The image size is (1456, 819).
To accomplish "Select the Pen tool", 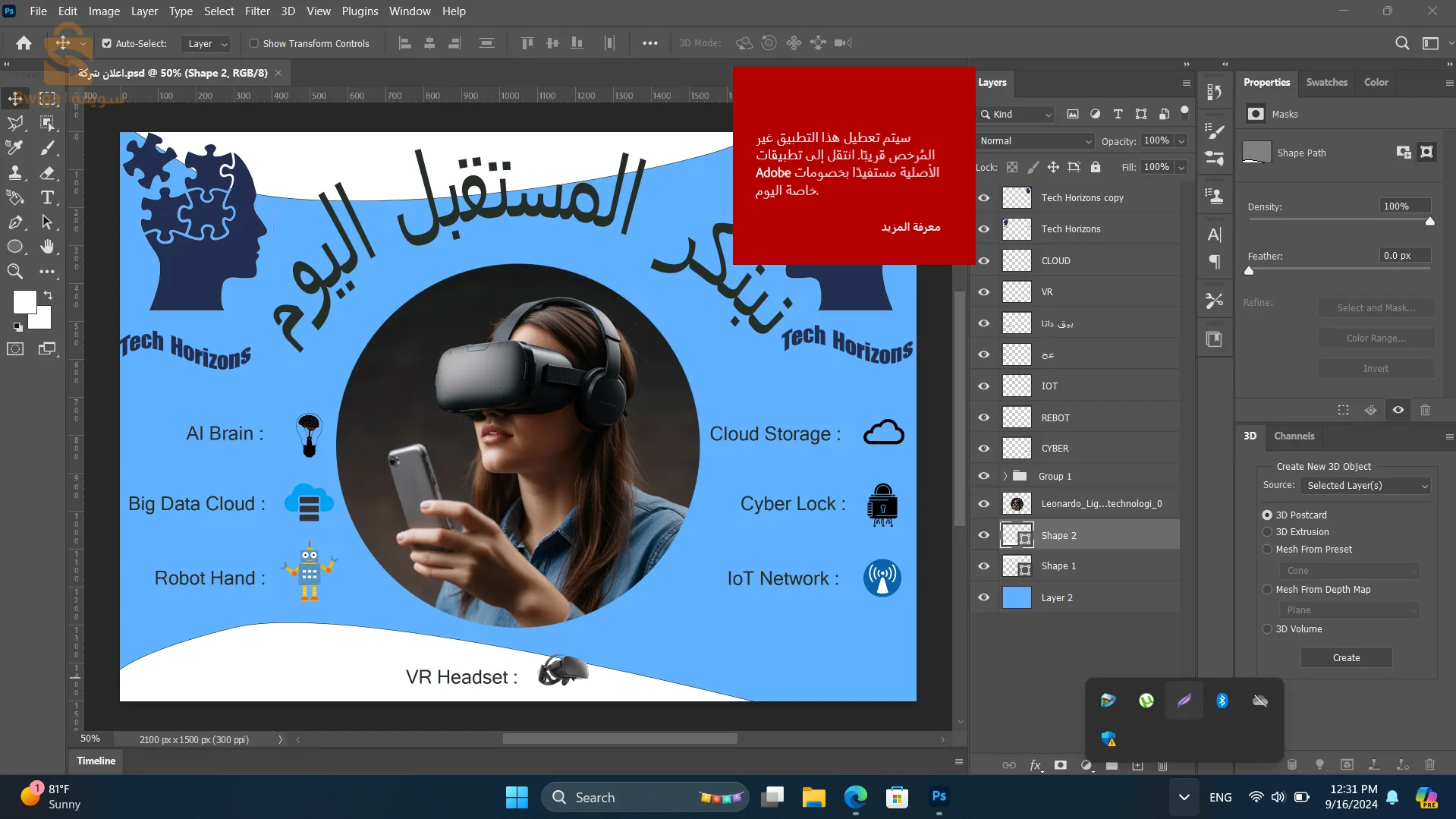I will (x=14, y=222).
